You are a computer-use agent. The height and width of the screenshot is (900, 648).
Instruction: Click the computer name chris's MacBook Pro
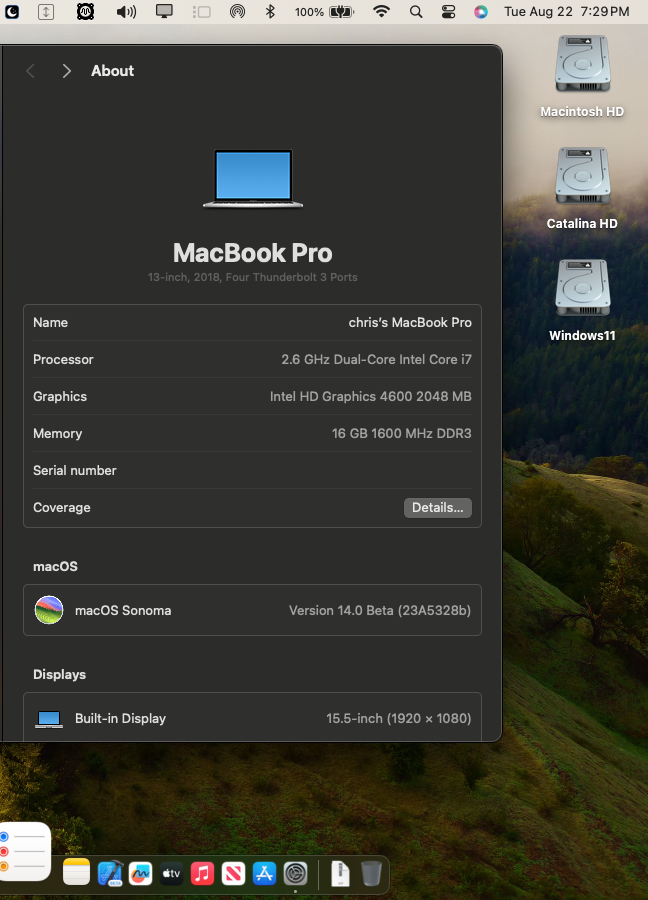410,323
